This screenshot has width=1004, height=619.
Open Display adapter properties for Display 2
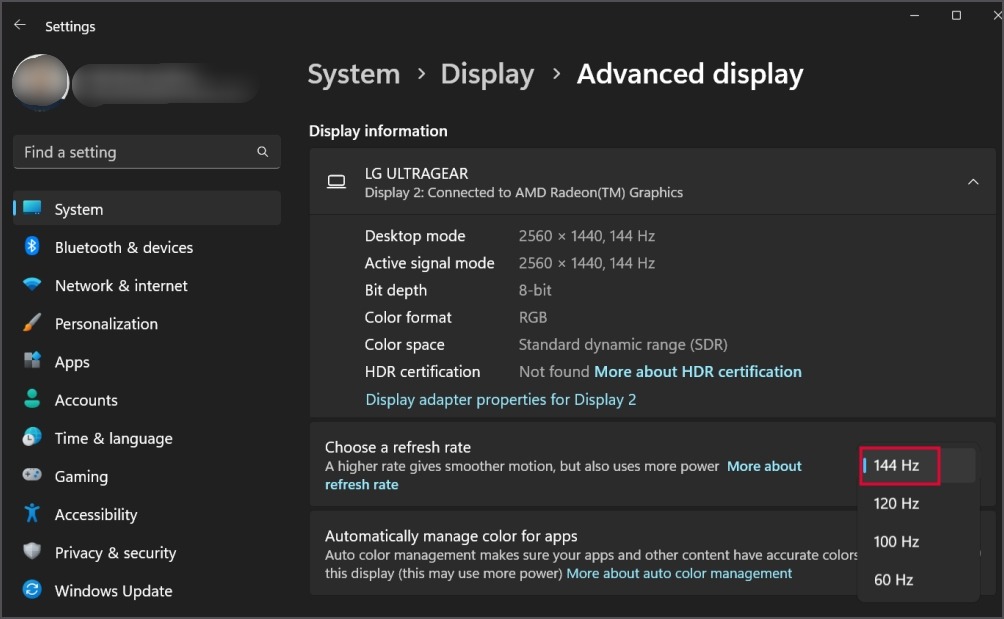click(x=501, y=399)
